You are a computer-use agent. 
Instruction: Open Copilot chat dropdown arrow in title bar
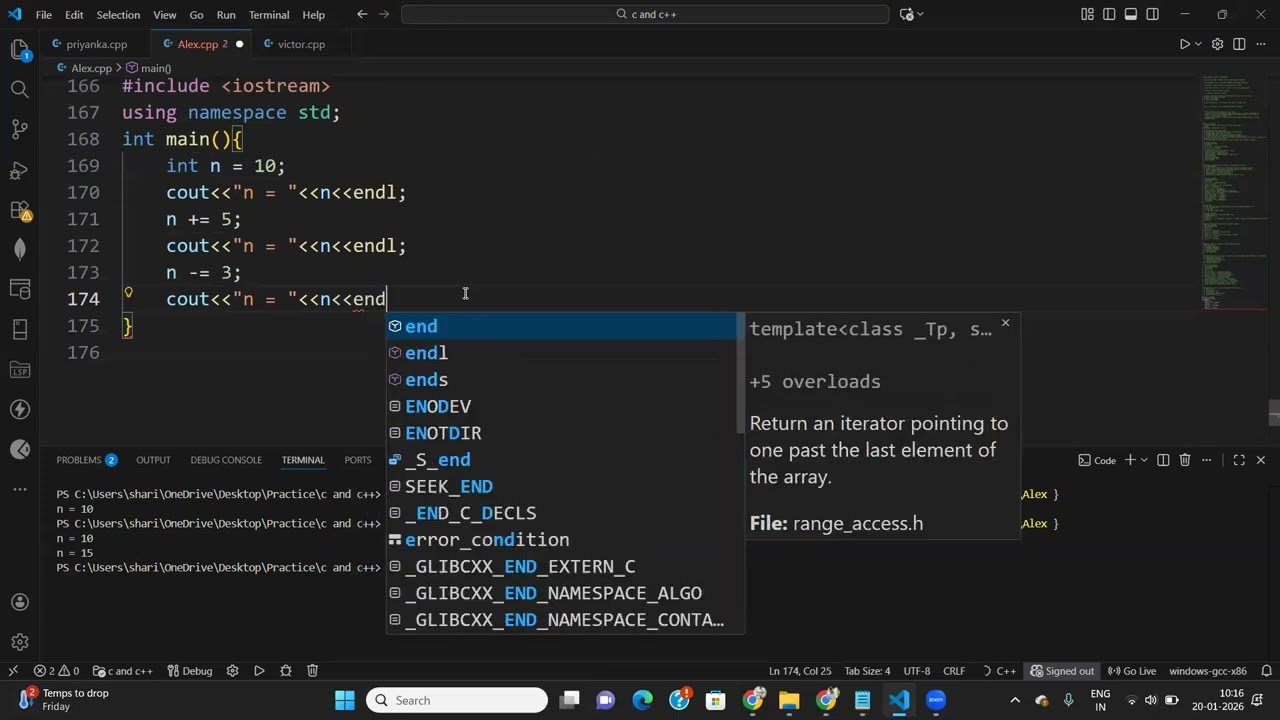[920, 14]
